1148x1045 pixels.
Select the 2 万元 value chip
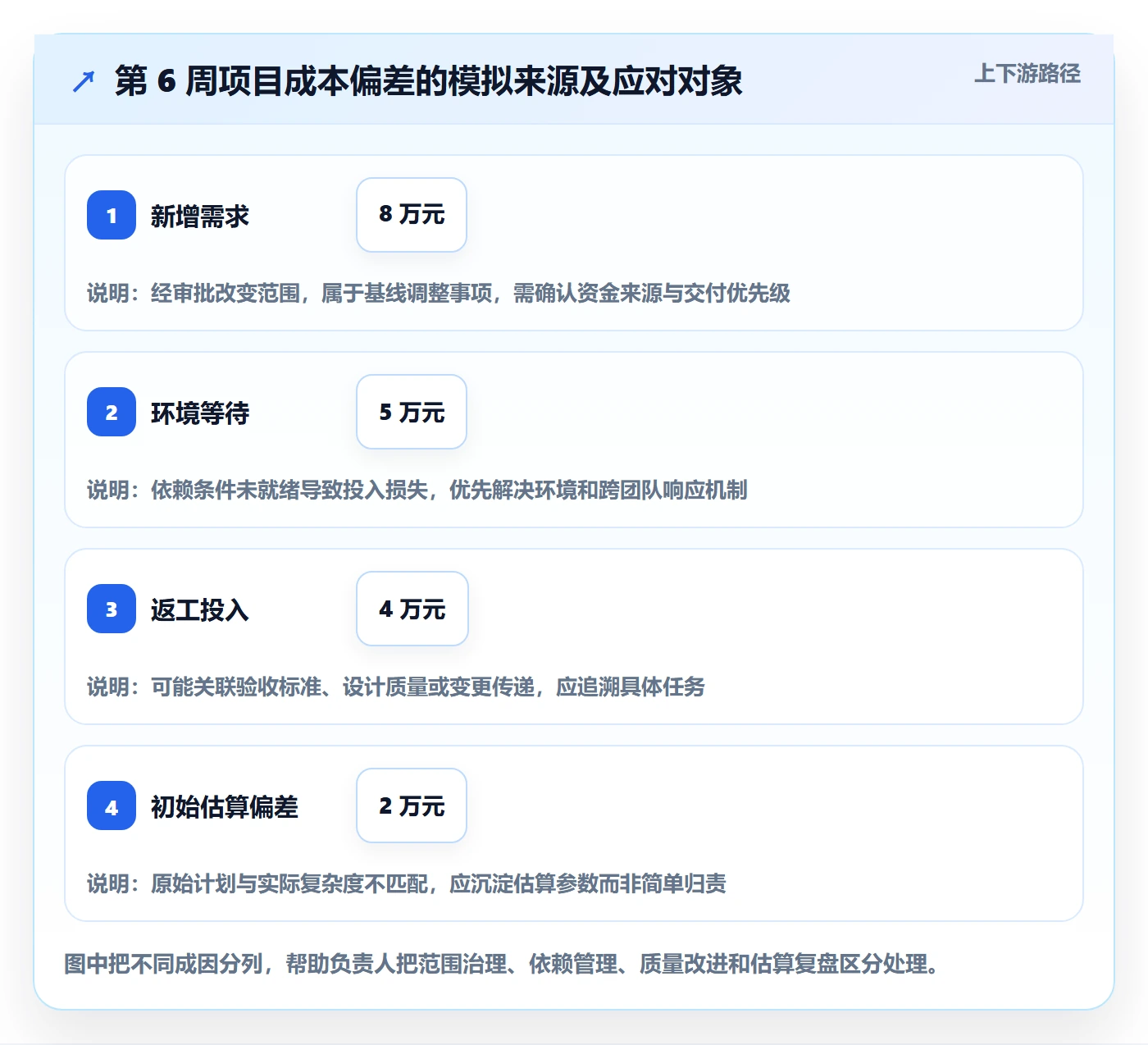tap(412, 805)
